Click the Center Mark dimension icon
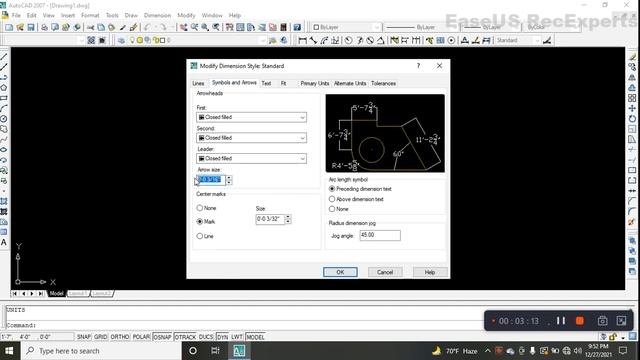 coord(451,40)
